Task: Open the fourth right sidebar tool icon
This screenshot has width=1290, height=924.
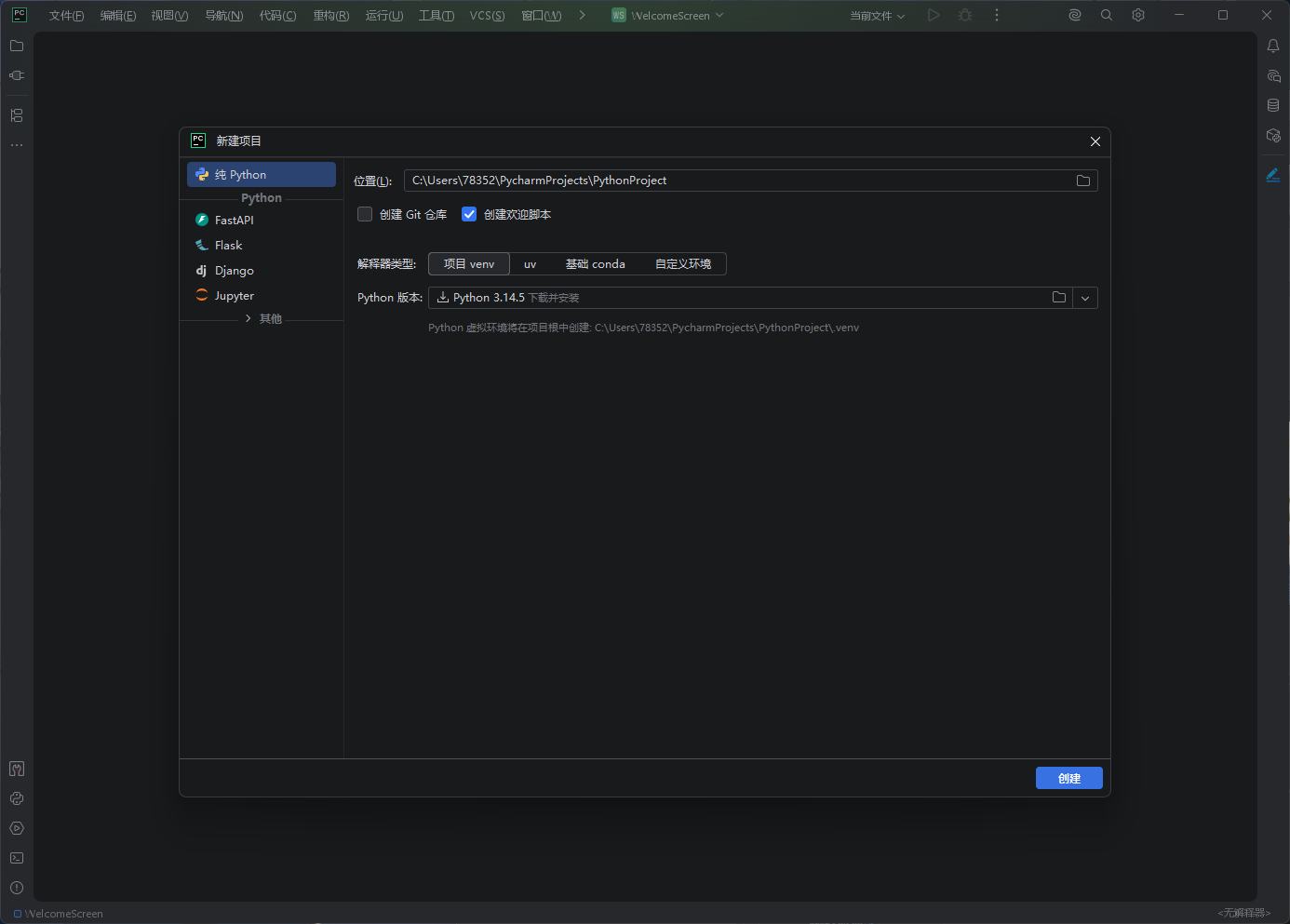Action: pyautogui.click(x=1273, y=135)
